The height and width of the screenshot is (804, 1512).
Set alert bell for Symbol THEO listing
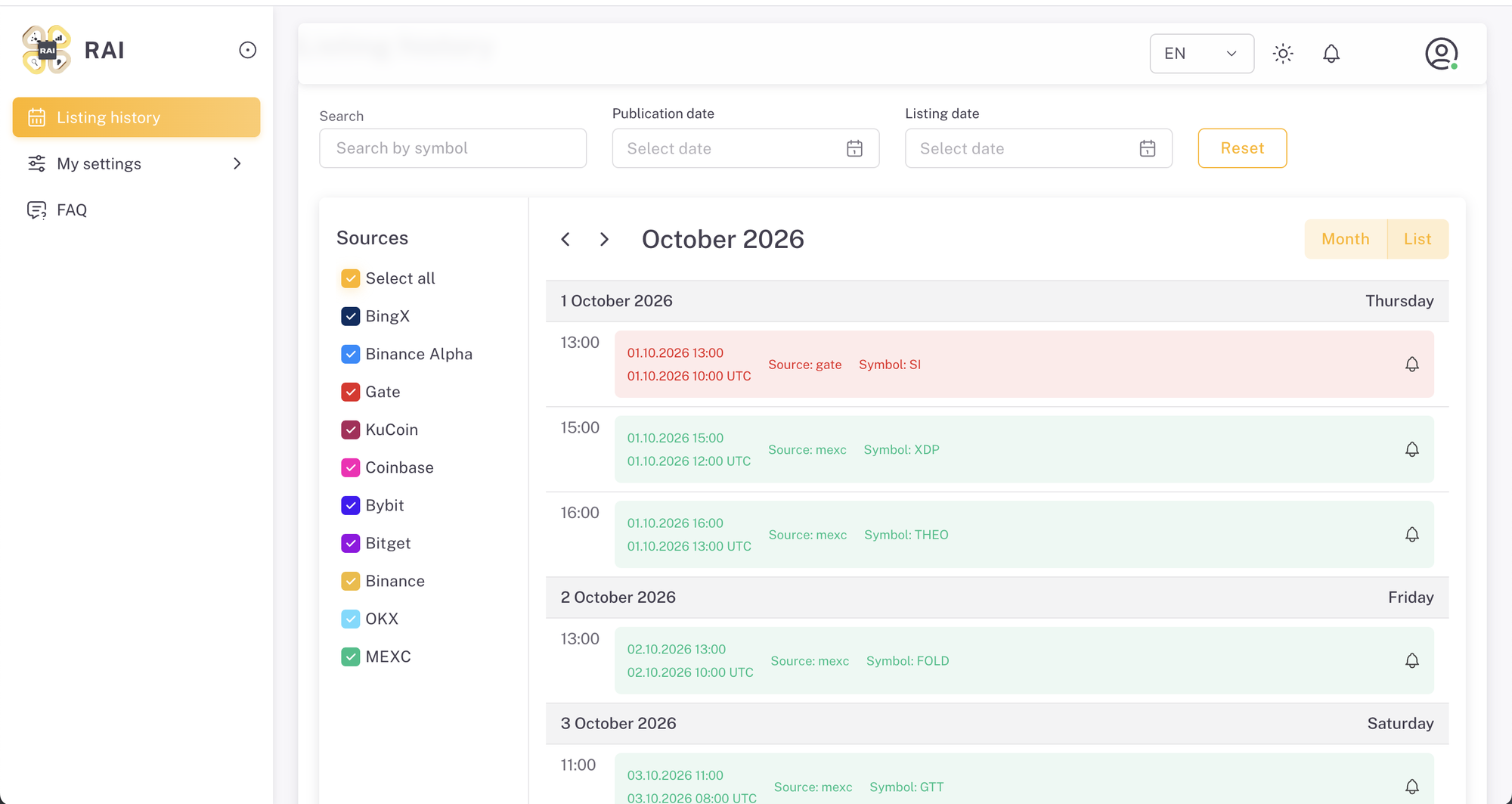(x=1411, y=535)
